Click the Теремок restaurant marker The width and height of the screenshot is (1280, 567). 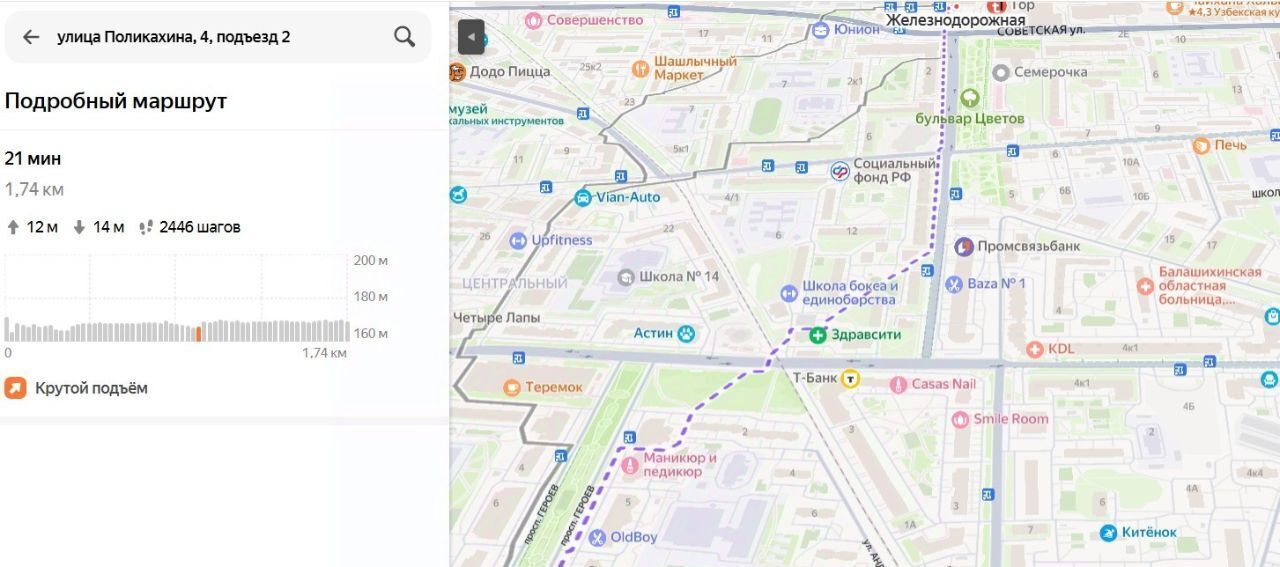click(x=512, y=387)
